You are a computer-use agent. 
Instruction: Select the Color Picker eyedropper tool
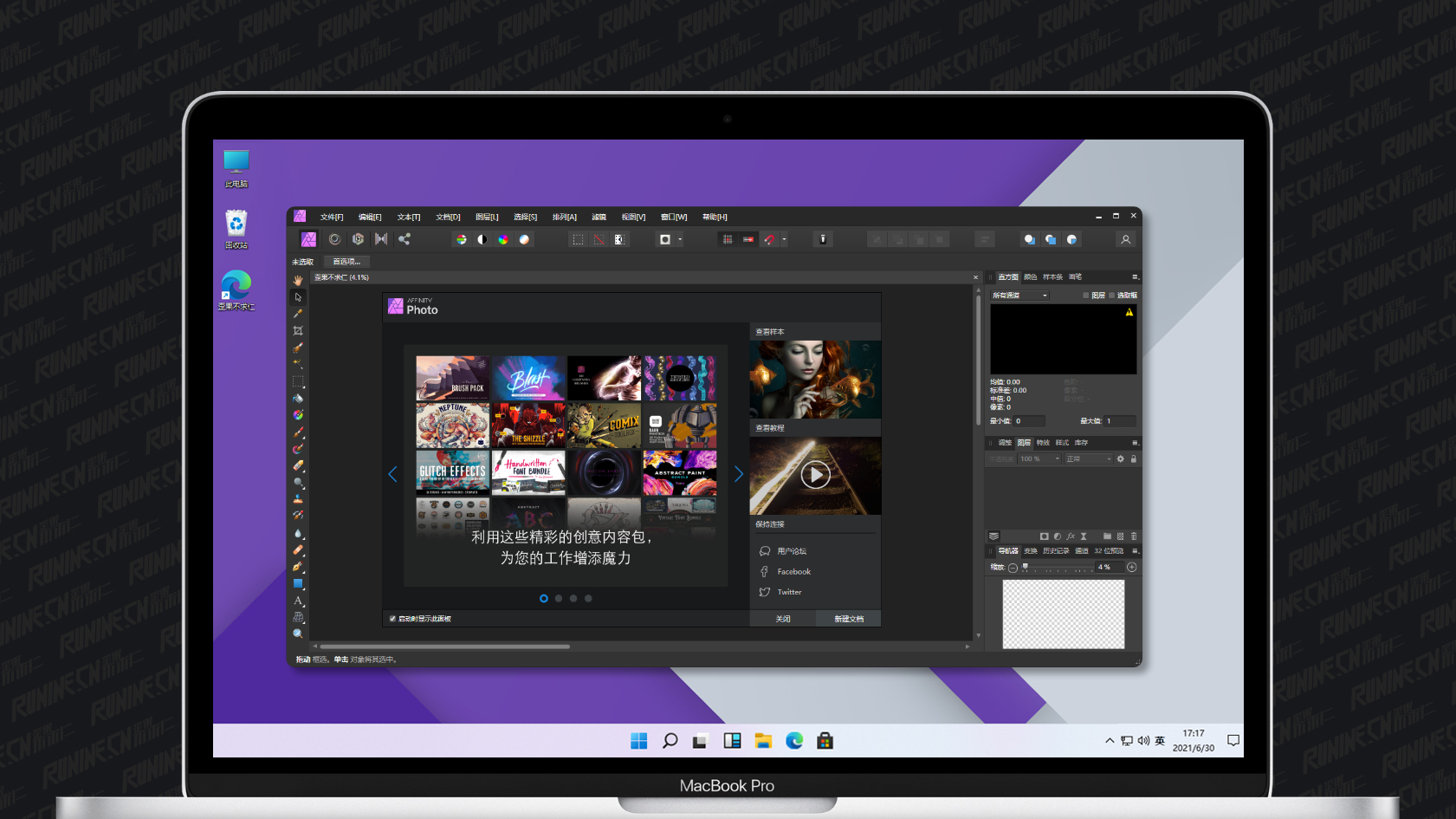tap(298, 314)
